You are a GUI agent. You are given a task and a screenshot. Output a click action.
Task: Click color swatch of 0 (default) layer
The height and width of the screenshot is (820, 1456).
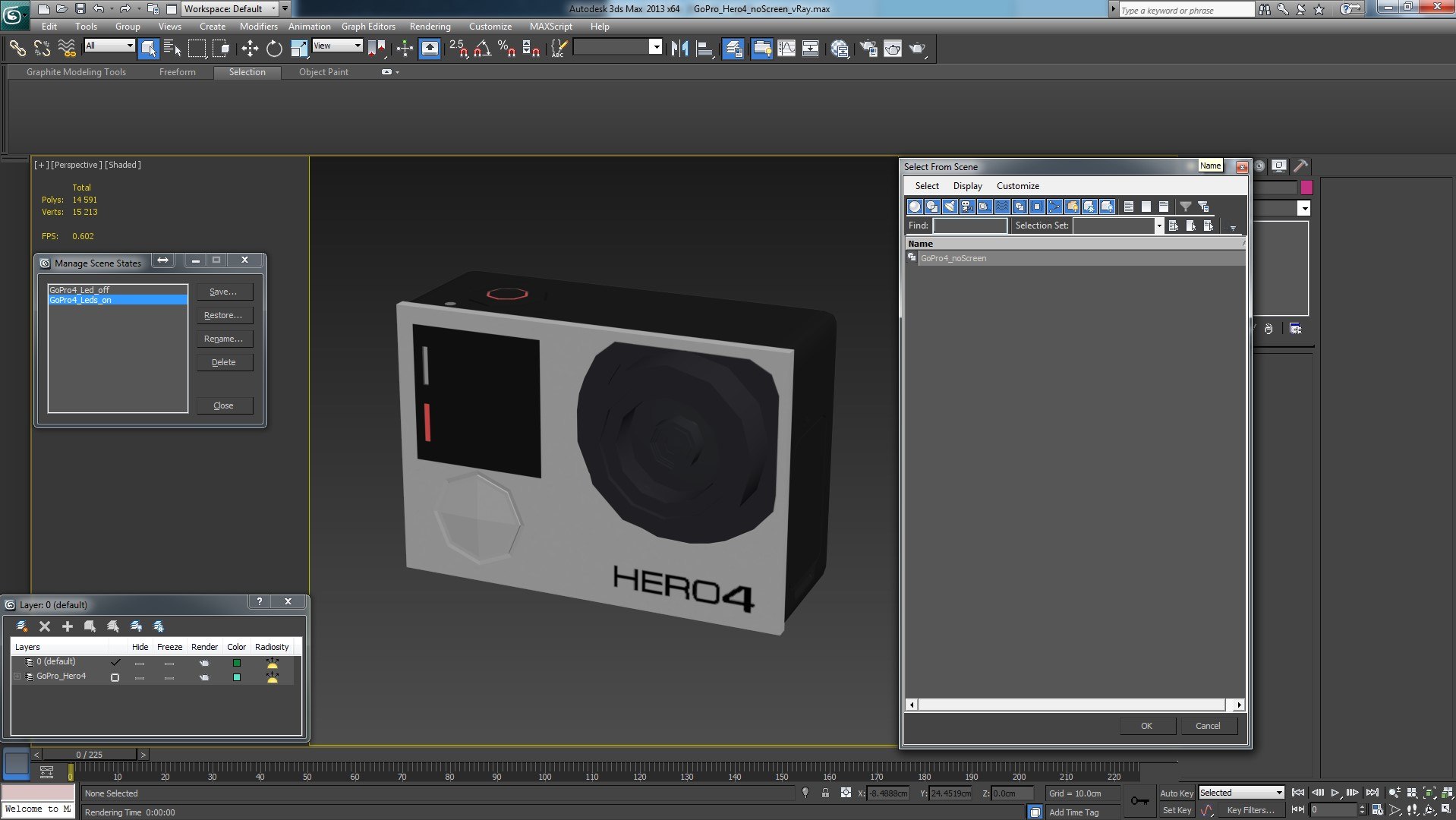click(237, 663)
